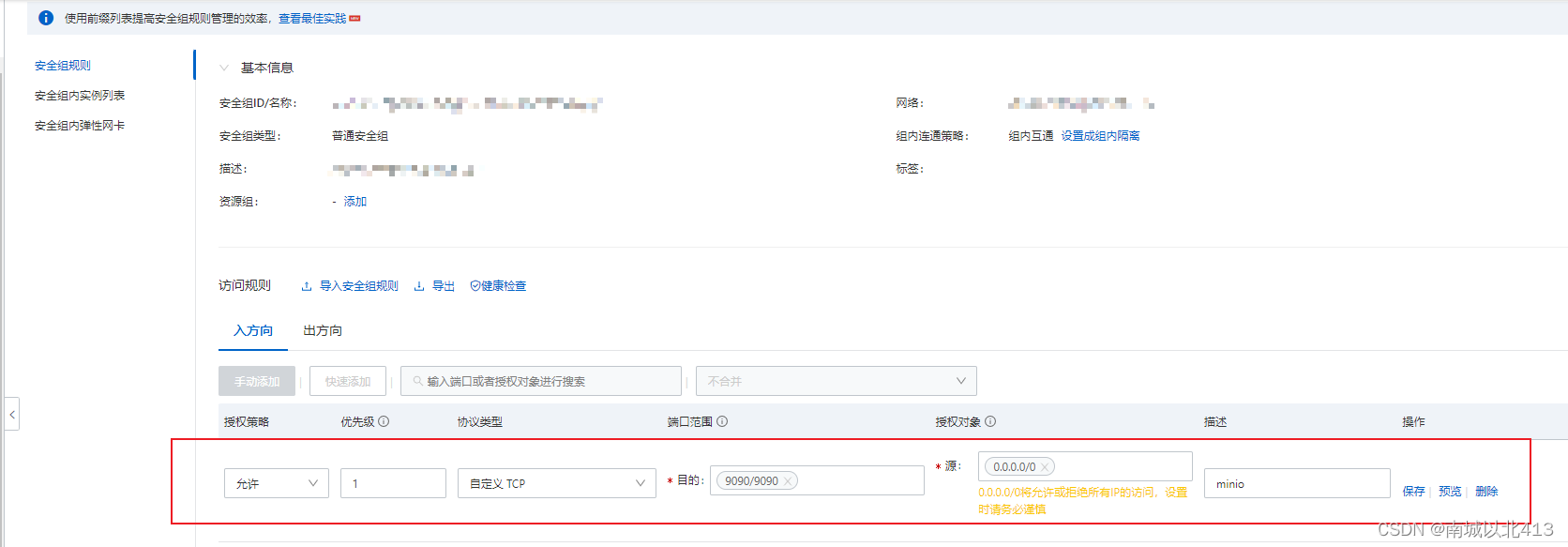Click 删除 to delete the rule
The height and width of the screenshot is (547, 1568).
click(x=1486, y=492)
